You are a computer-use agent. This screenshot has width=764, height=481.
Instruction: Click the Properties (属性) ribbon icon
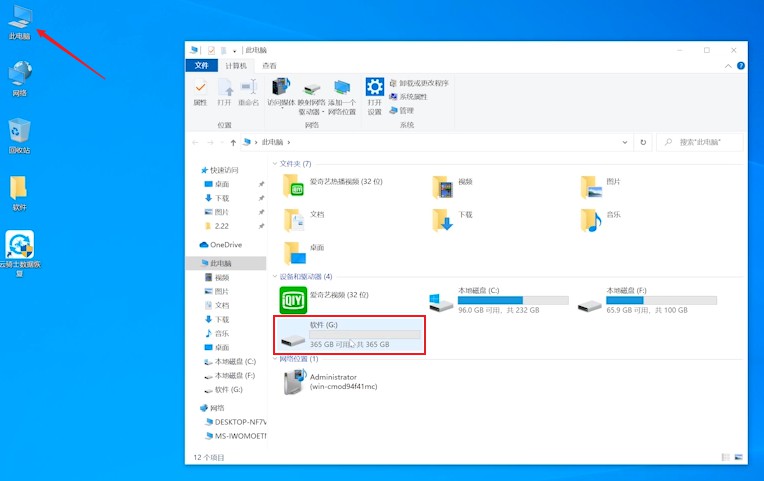click(200, 92)
